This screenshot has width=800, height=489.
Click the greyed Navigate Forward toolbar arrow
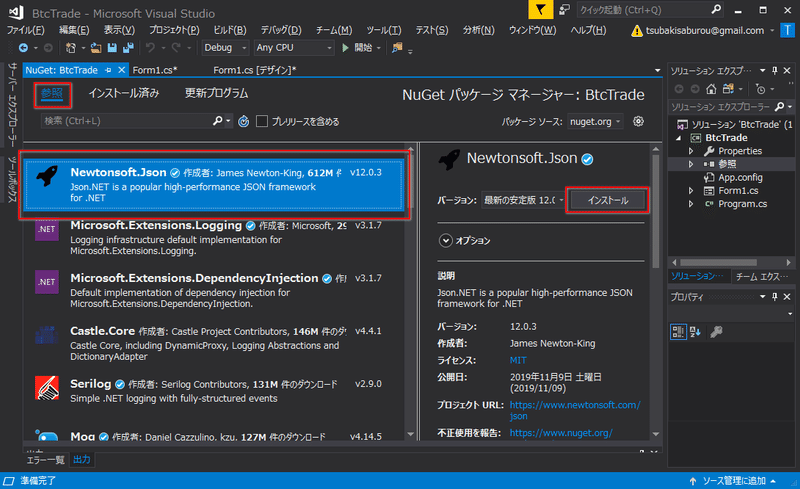pos(48,47)
